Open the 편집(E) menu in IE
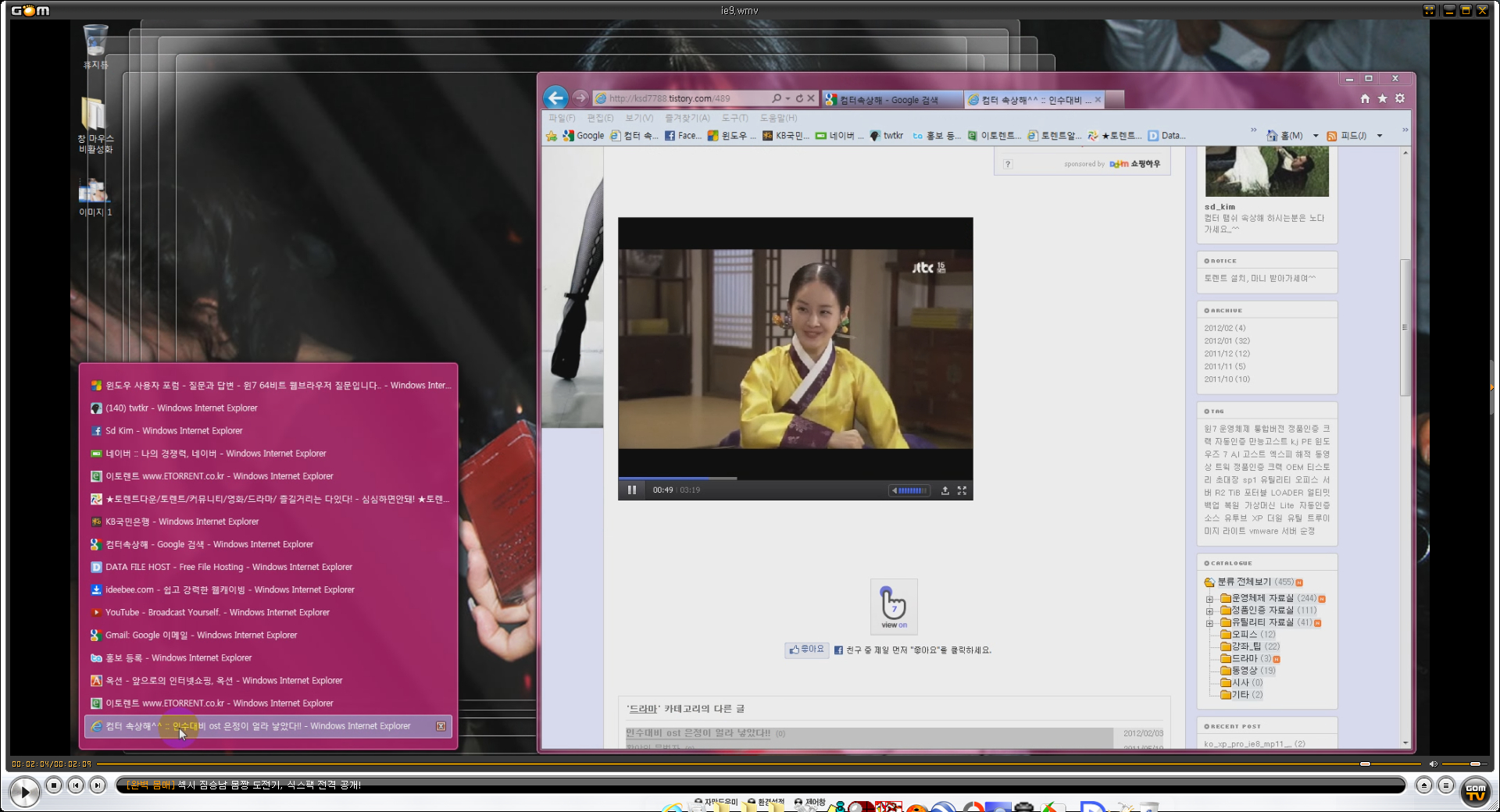The image size is (1500, 812). (600, 118)
